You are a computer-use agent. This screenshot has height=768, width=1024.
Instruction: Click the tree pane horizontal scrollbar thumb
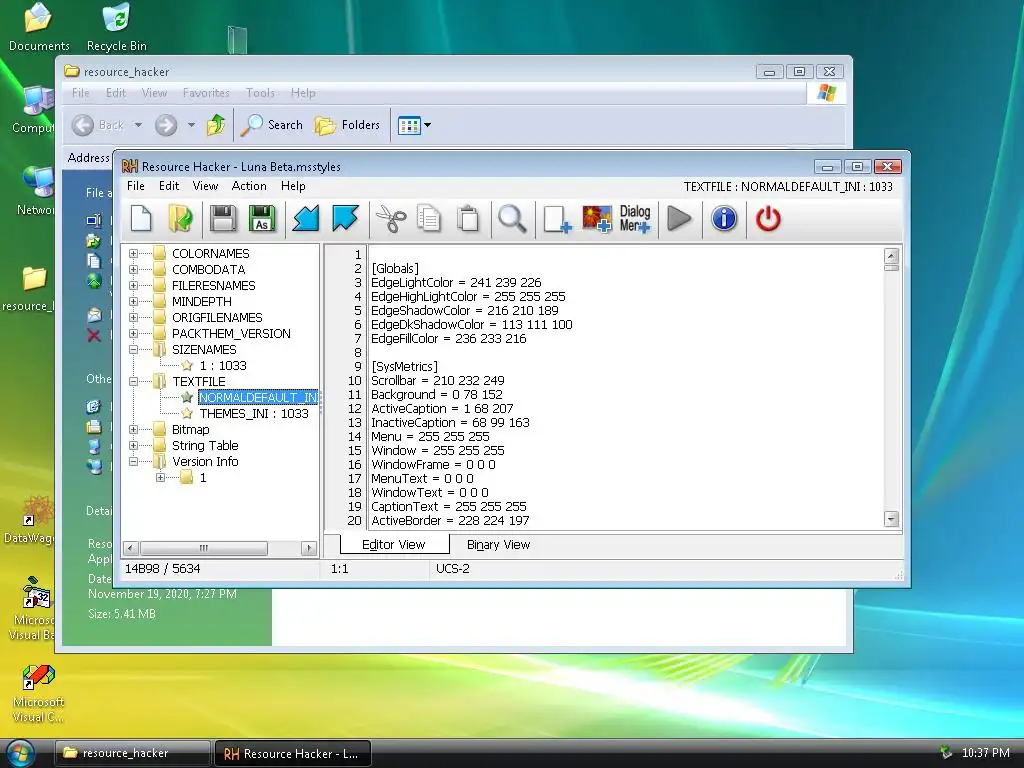tap(203, 548)
